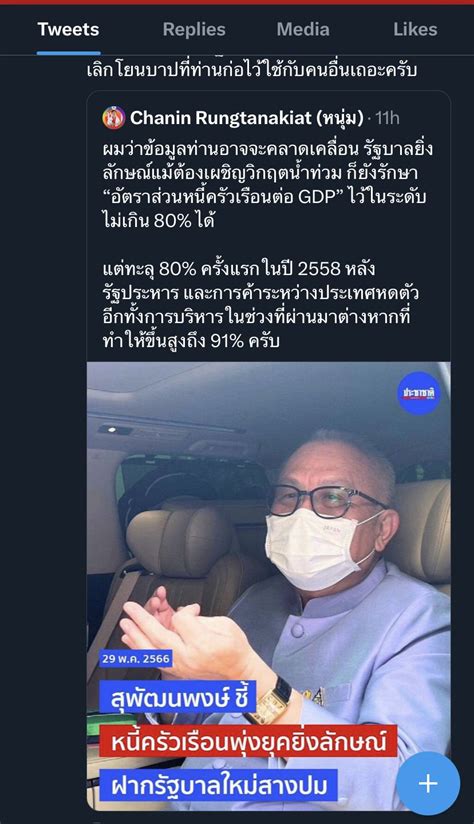This screenshot has width=474, height=824.
Task: Open Chanin Rungtanakiat's profile avatar
Action: (114, 118)
